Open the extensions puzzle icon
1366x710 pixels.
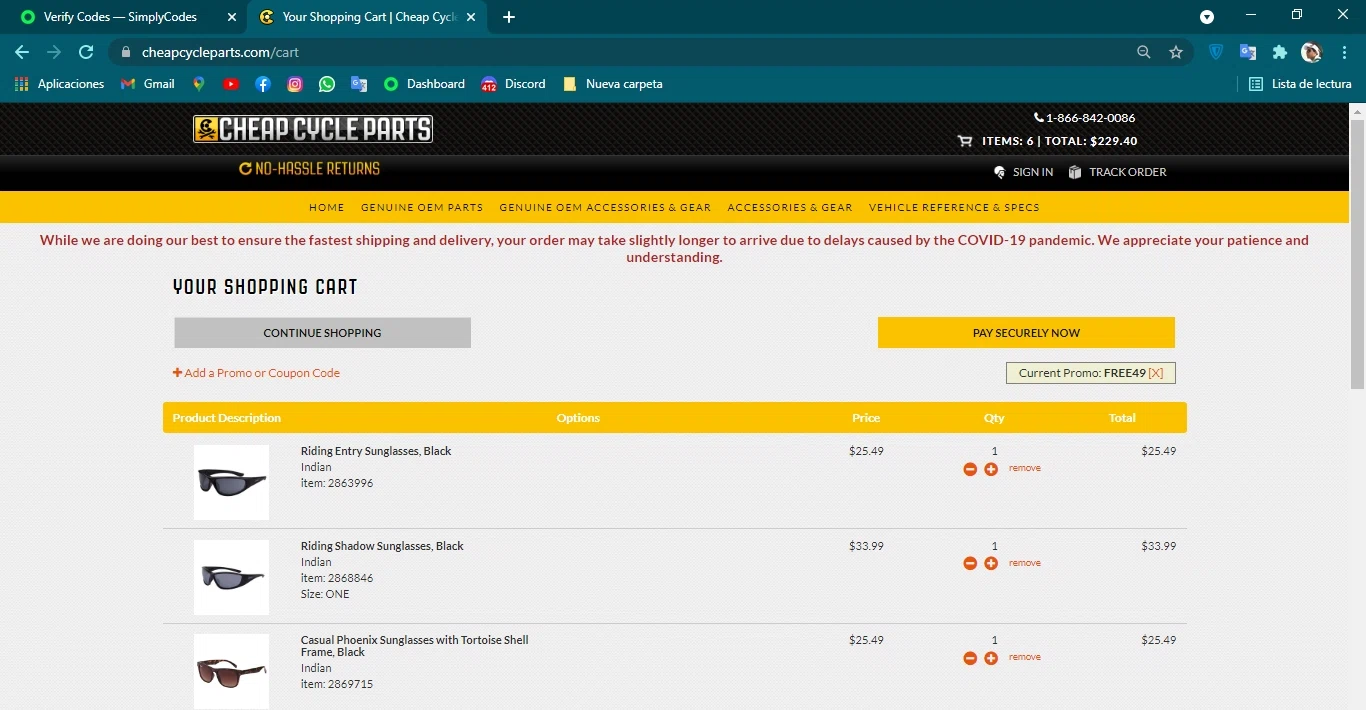(x=1280, y=52)
